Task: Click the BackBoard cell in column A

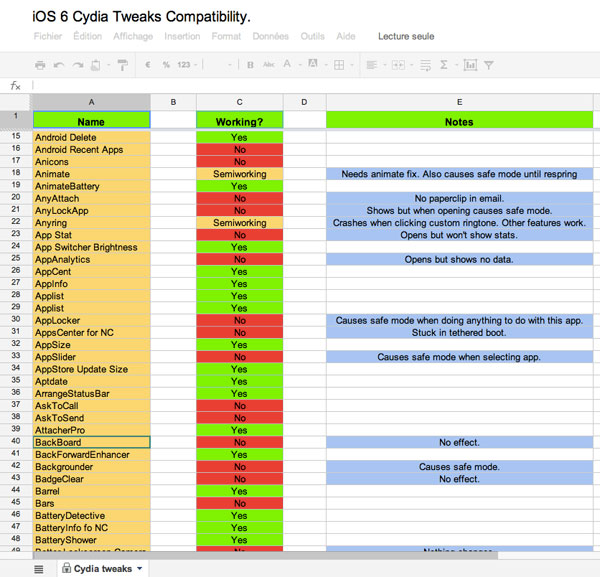Action: click(91, 442)
